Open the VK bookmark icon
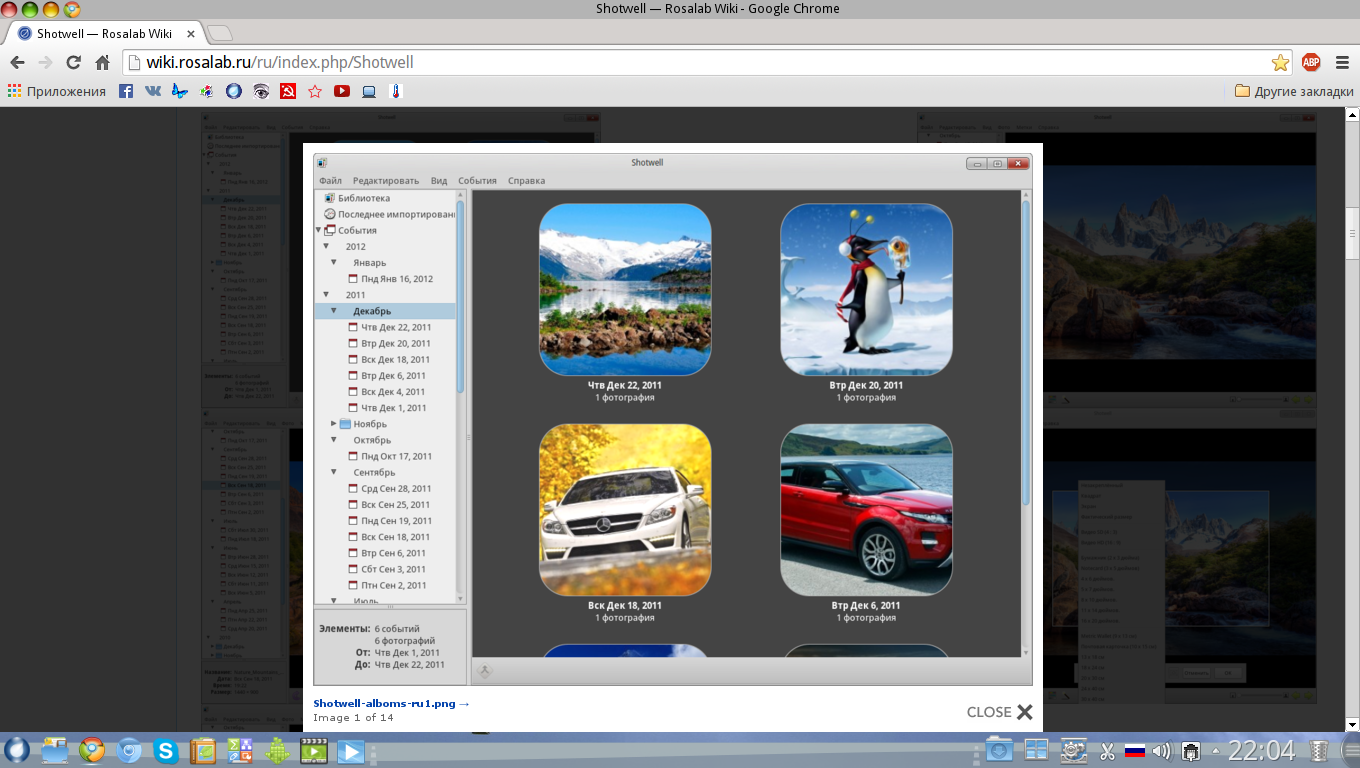 click(153, 91)
